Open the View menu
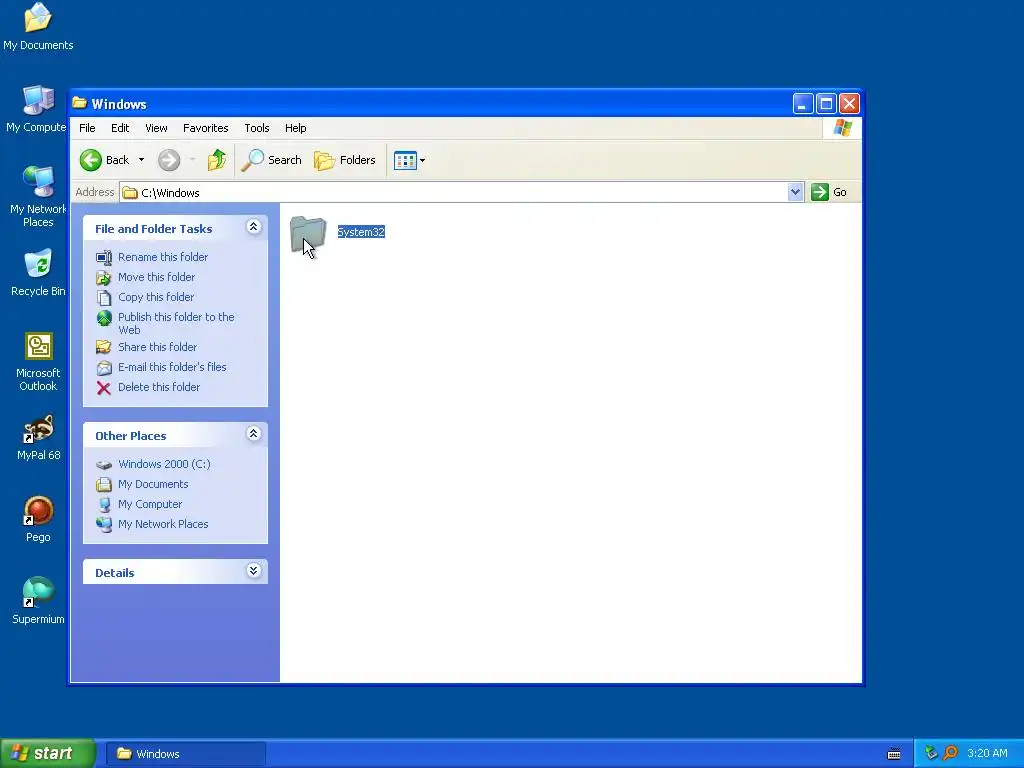 [156, 128]
